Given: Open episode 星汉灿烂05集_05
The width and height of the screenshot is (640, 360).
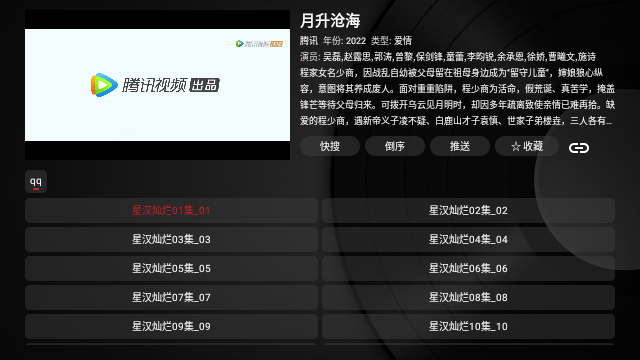Looking at the screenshot, I should coord(171,269).
